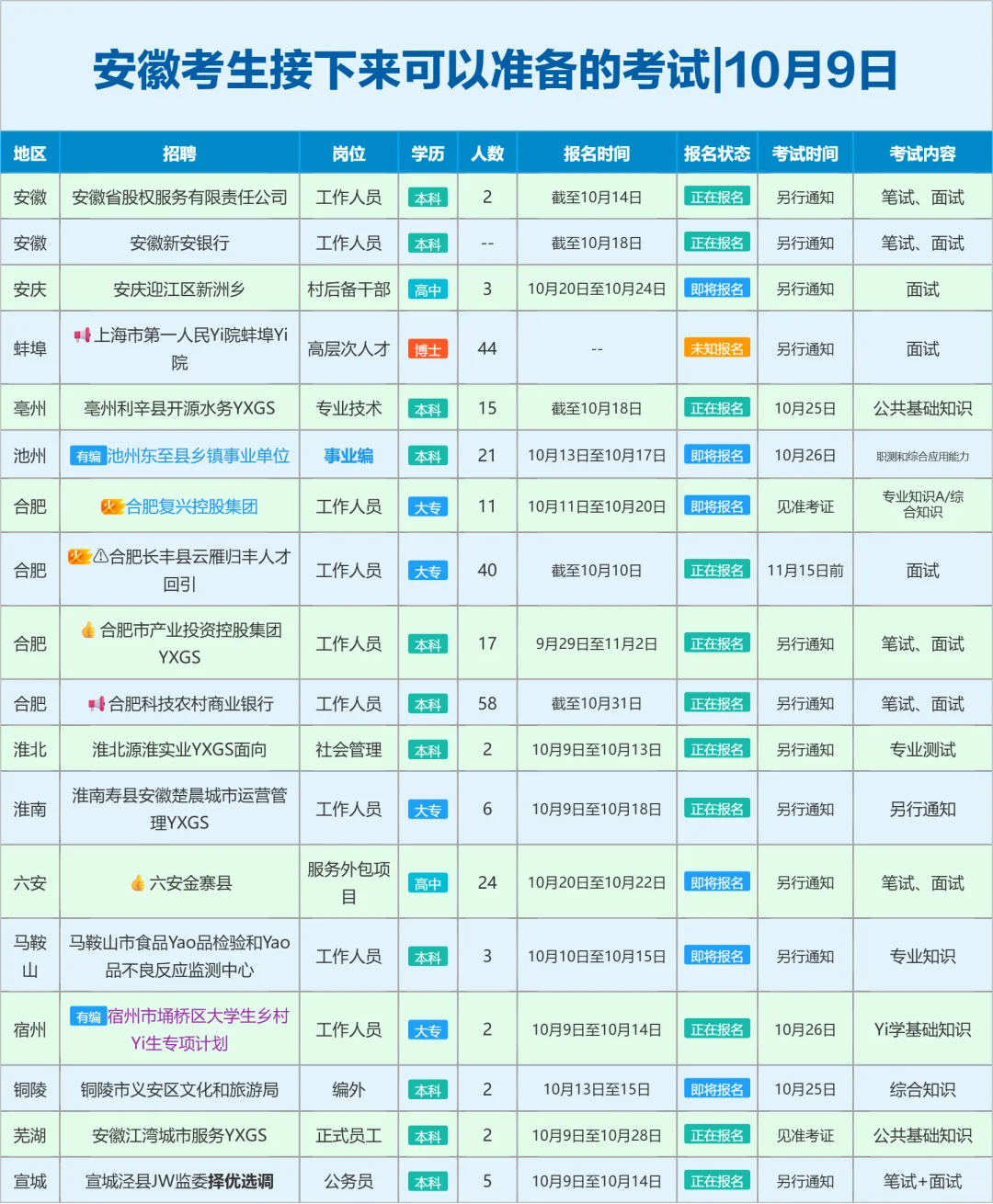Toggle the 有编 badge in the 宿州 row
This screenshot has height=1204, width=993.
pyautogui.click(x=87, y=1017)
